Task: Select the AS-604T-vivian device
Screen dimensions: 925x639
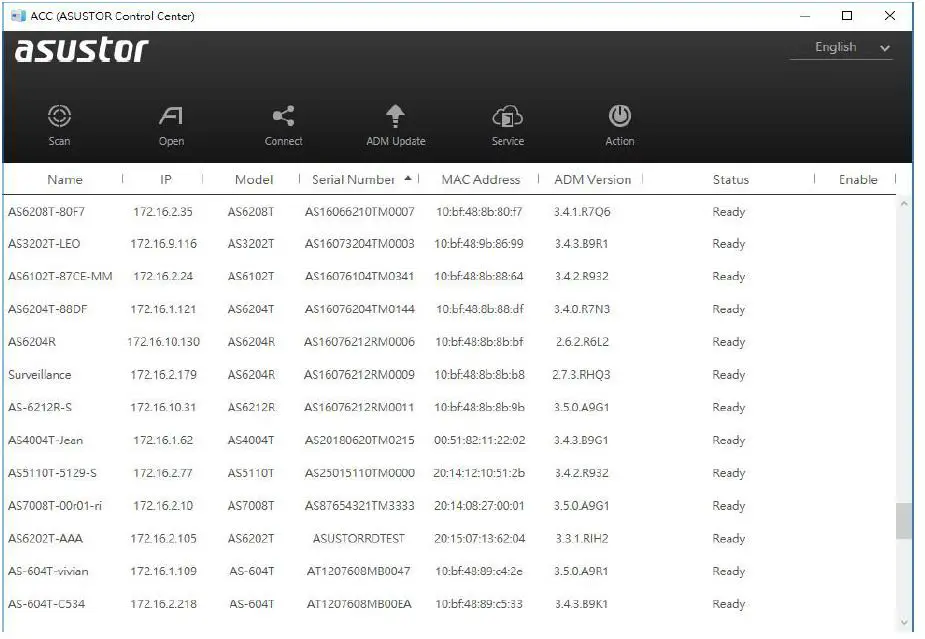Action: [x=450, y=571]
